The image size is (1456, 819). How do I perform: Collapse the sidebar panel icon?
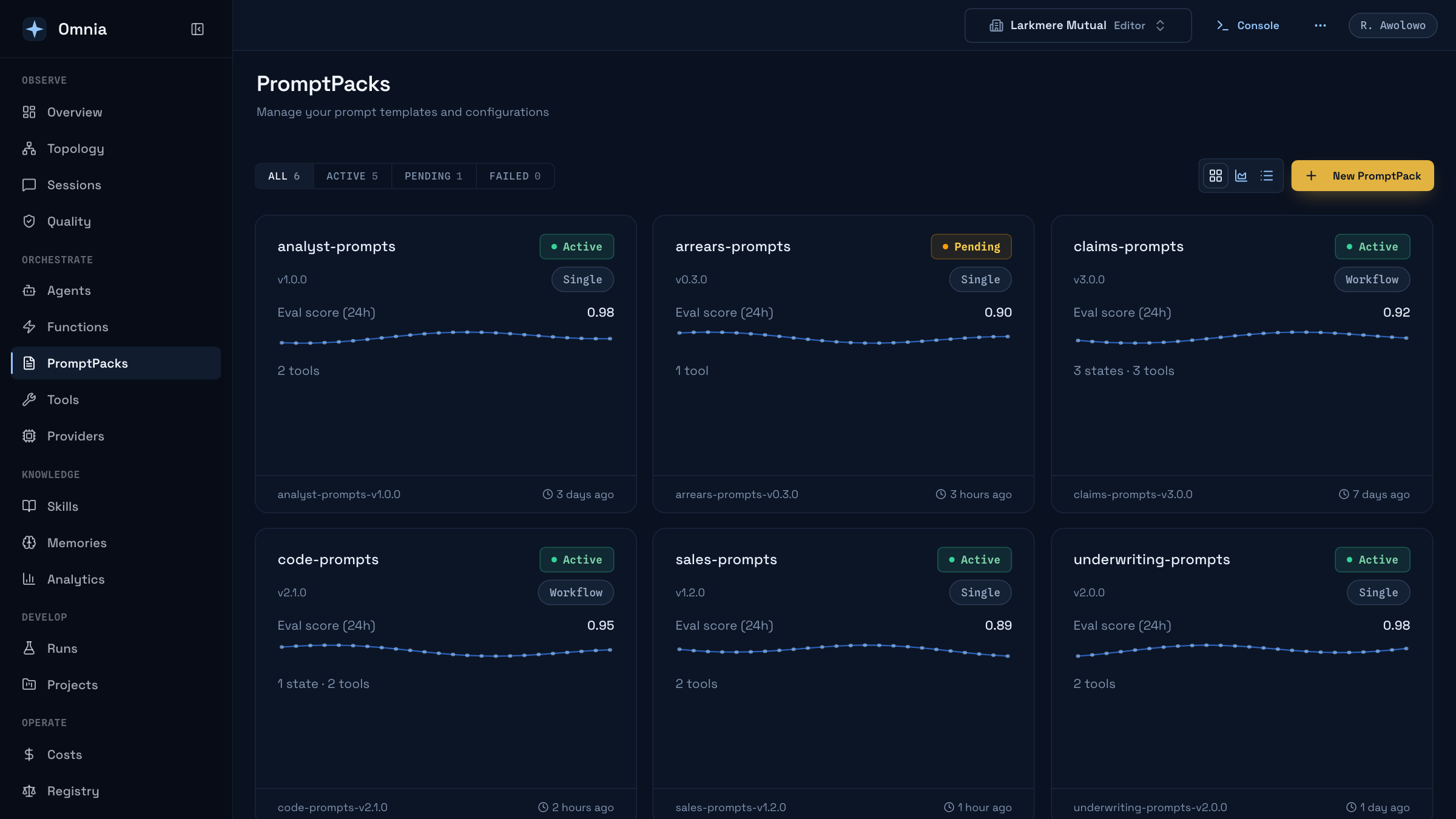click(197, 29)
